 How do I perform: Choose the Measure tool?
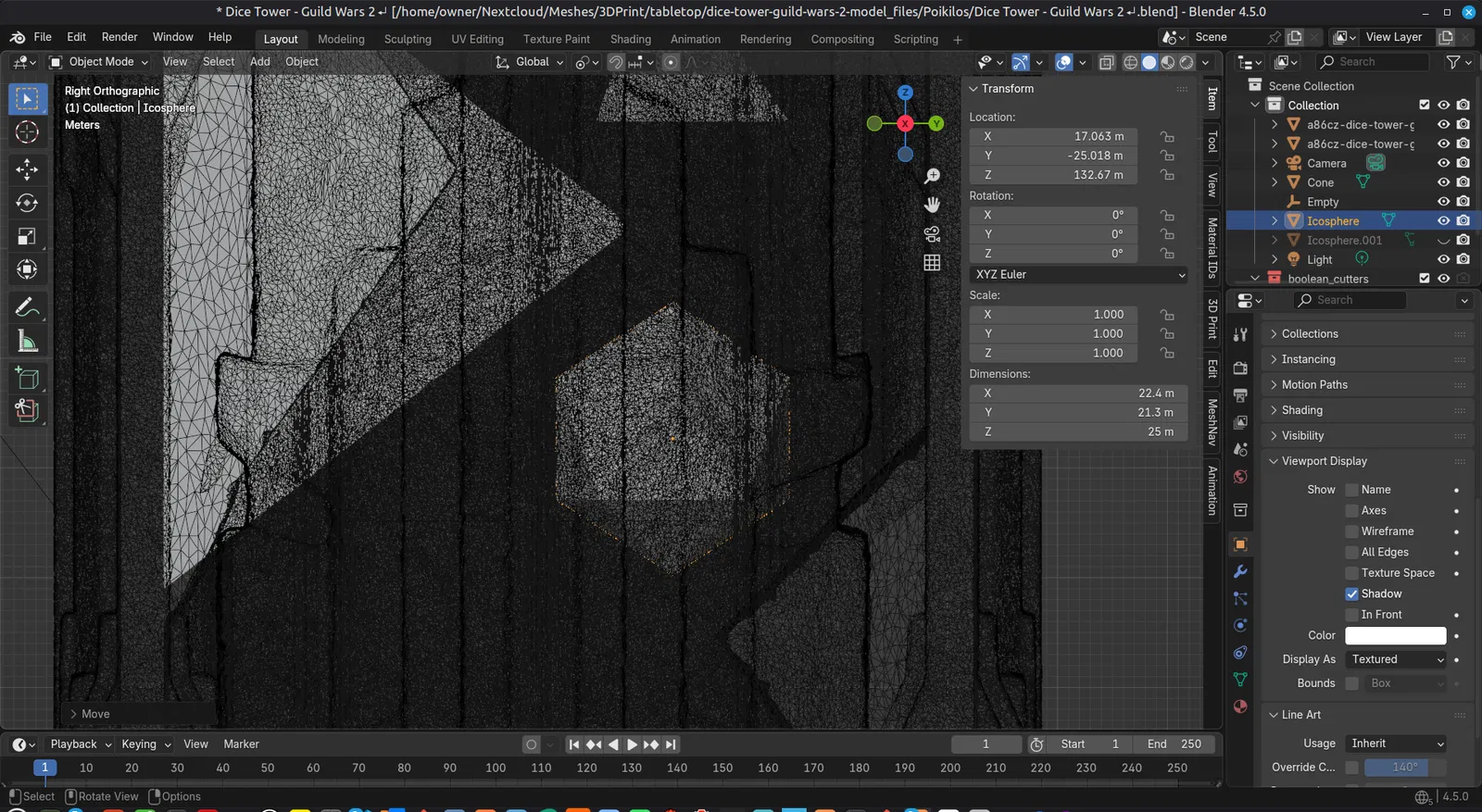[x=27, y=342]
